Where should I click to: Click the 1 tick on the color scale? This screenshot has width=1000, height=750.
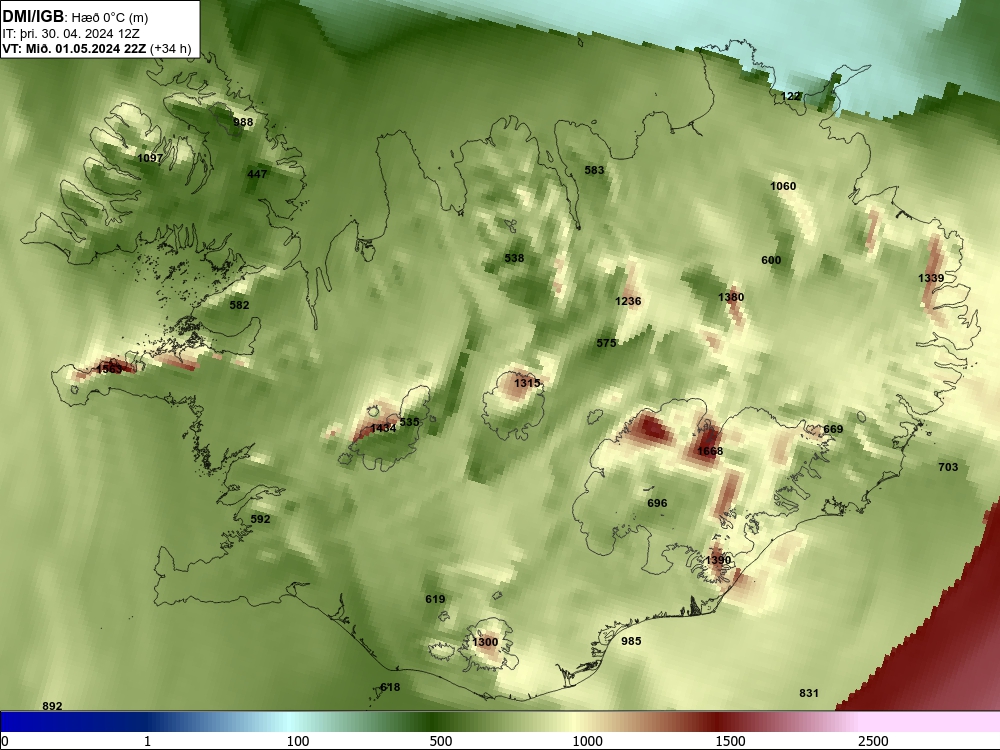[147, 741]
